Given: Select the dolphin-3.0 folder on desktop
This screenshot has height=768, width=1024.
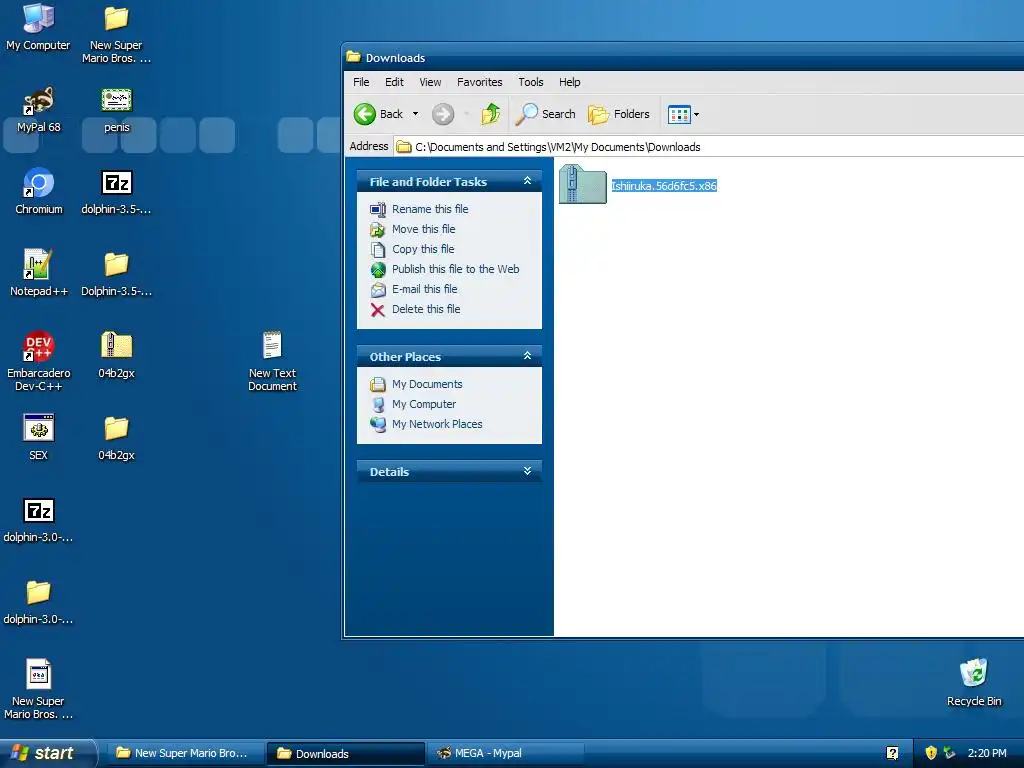Looking at the screenshot, I should click(39, 601).
